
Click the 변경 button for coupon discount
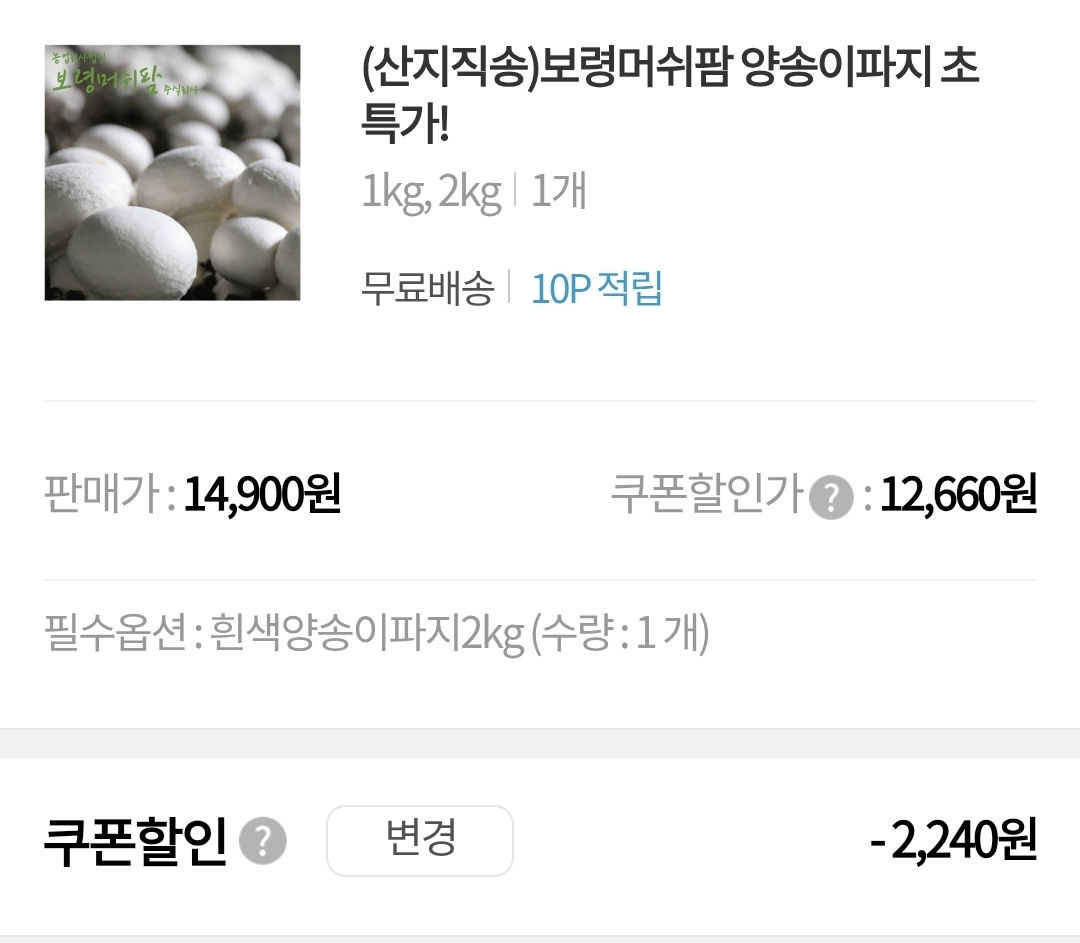[x=420, y=840]
